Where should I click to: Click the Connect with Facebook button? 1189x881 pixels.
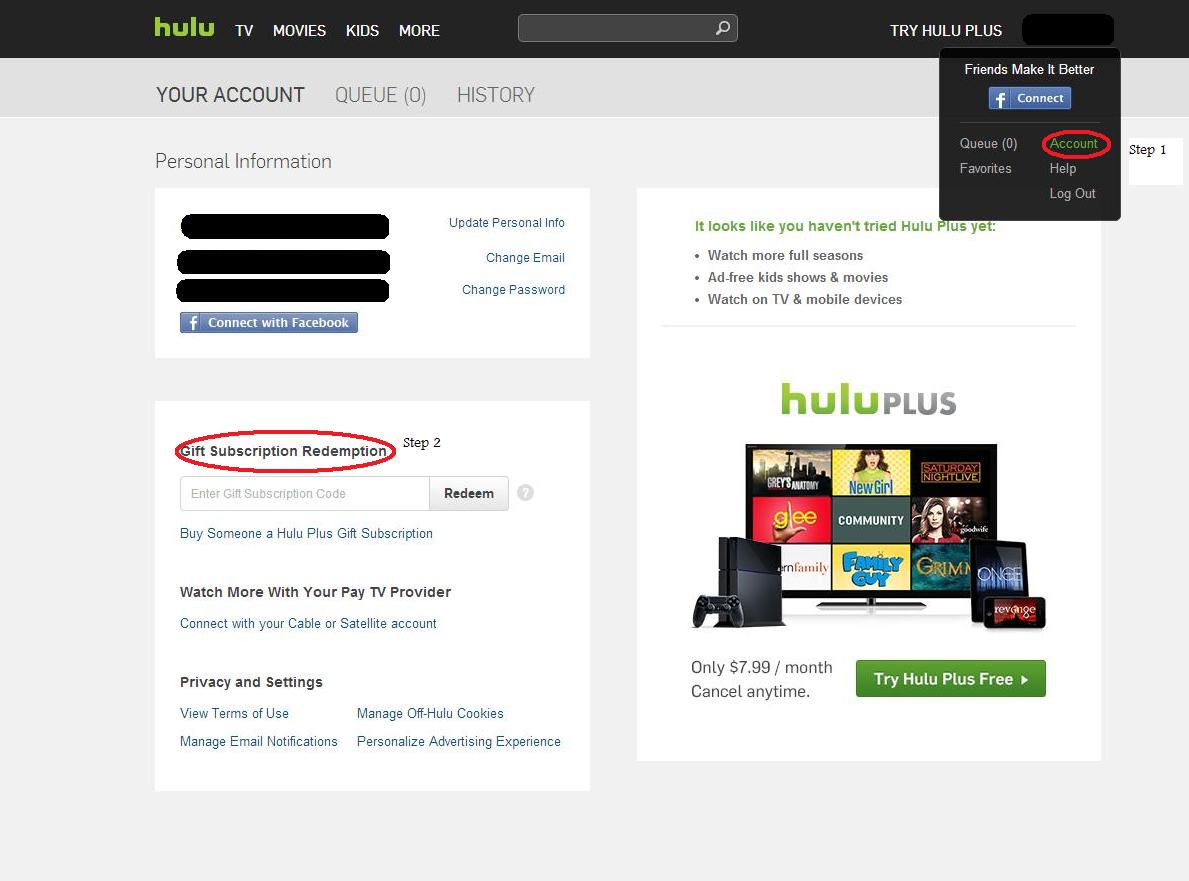pos(268,322)
